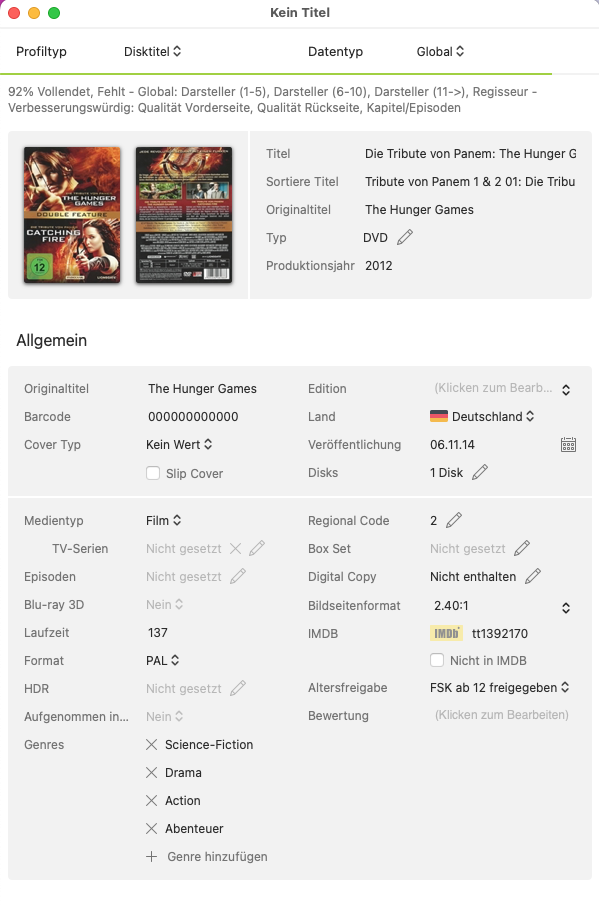
Task: Click the IMDb logo badge
Action: [x=446, y=633]
